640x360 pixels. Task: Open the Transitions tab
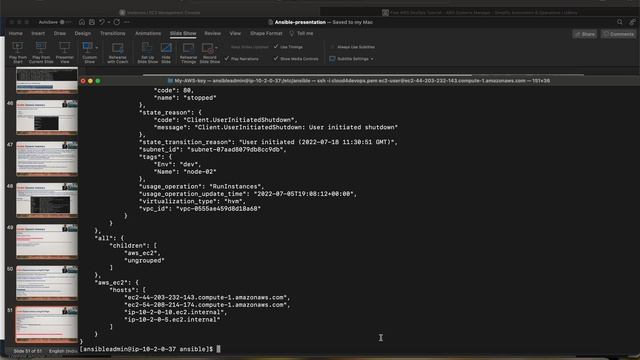click(113, 33)
